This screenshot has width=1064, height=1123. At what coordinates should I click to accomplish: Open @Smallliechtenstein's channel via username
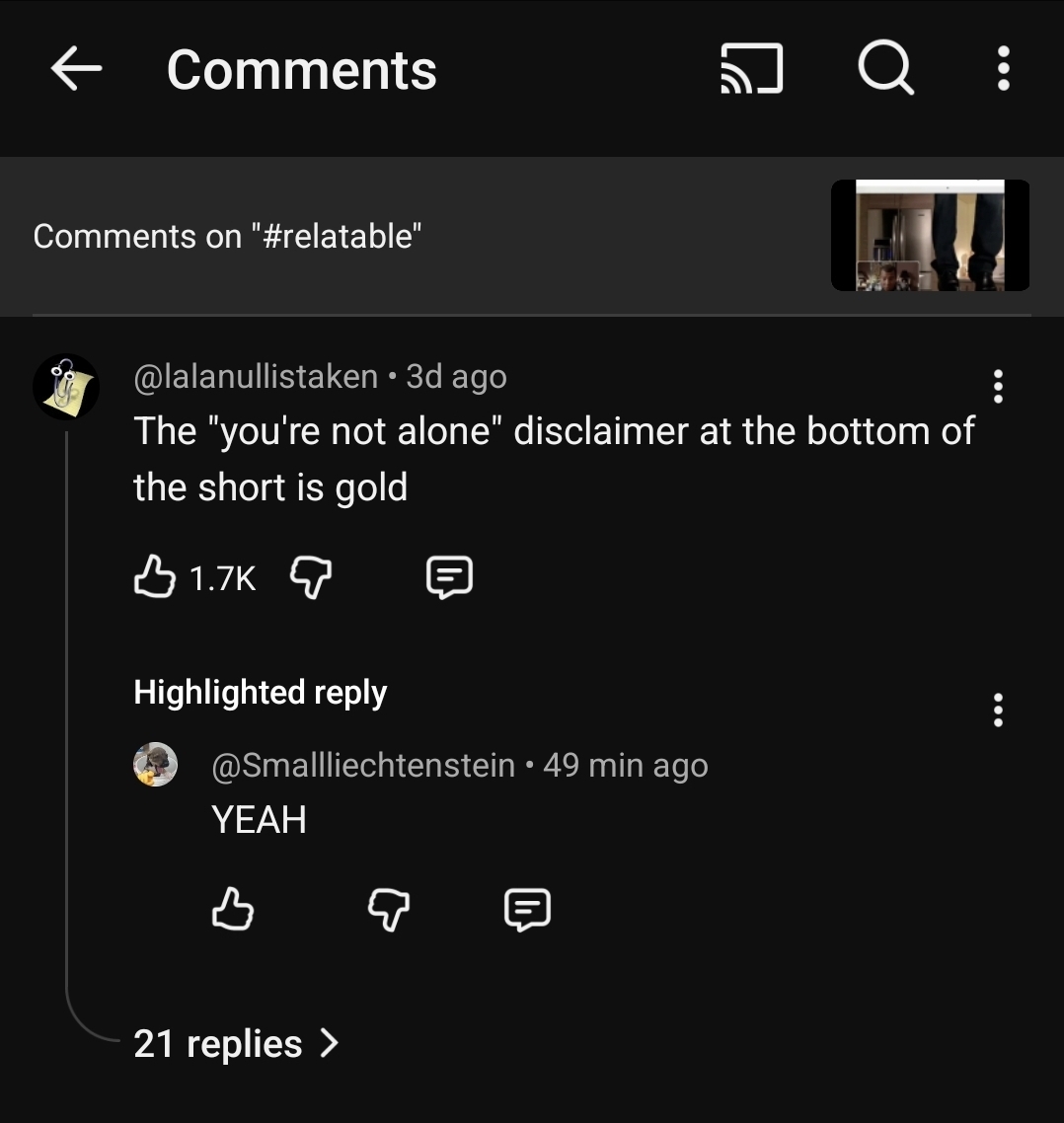click(x=363, y=765)
